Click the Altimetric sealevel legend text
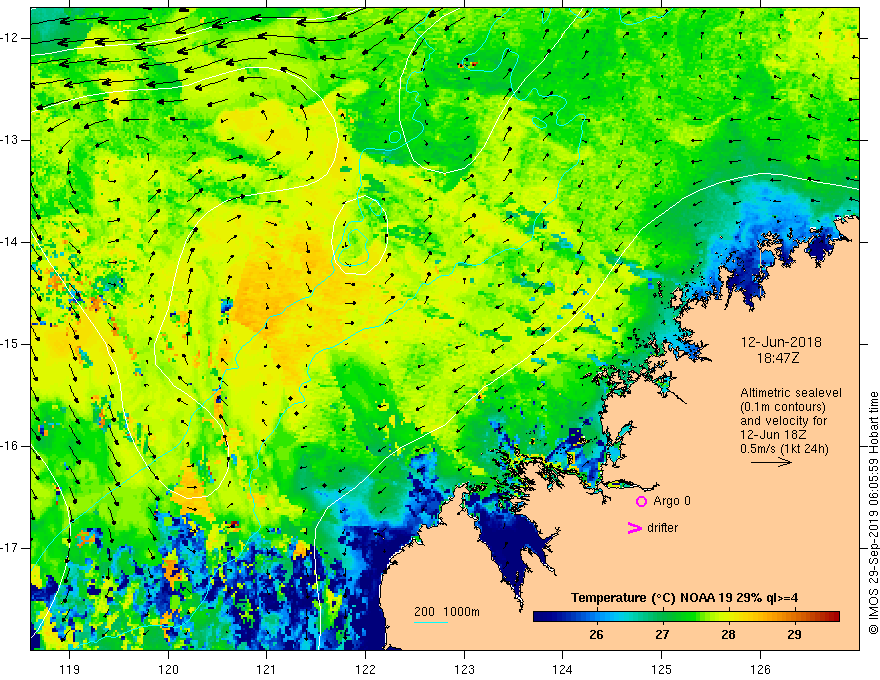The height and width of the screenshot is (680, 880). click(791, 393)
